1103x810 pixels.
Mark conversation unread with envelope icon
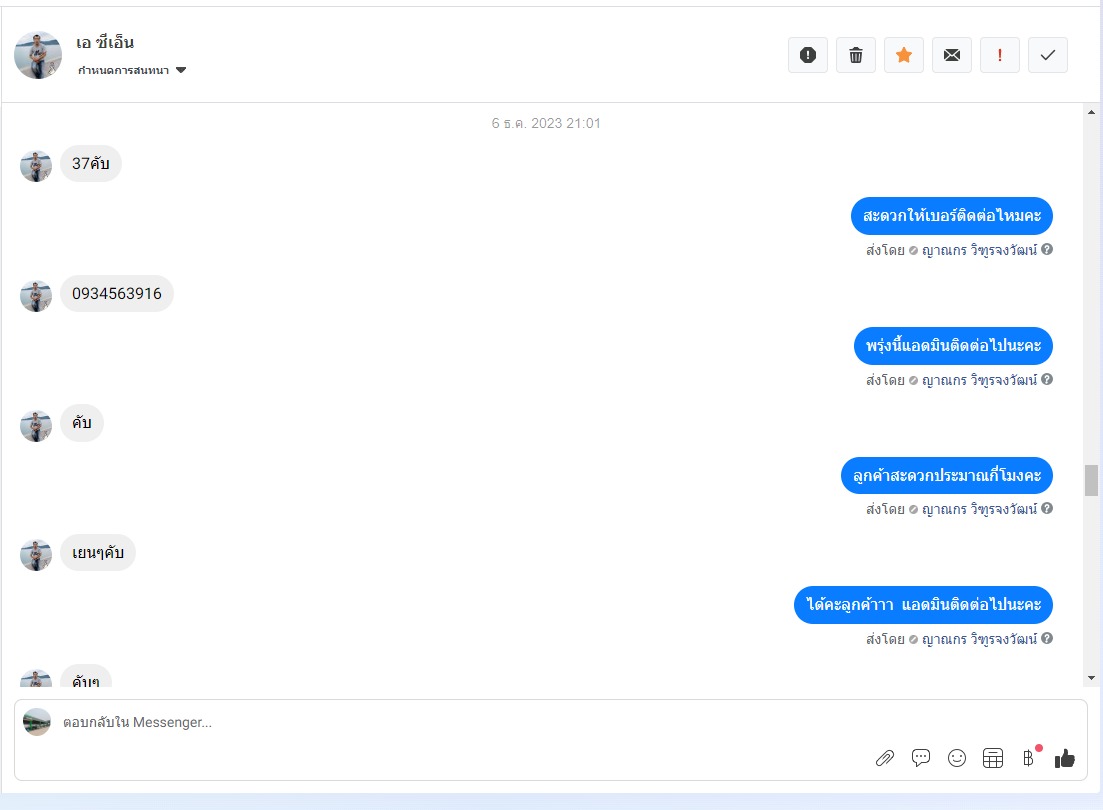[952, 55]
